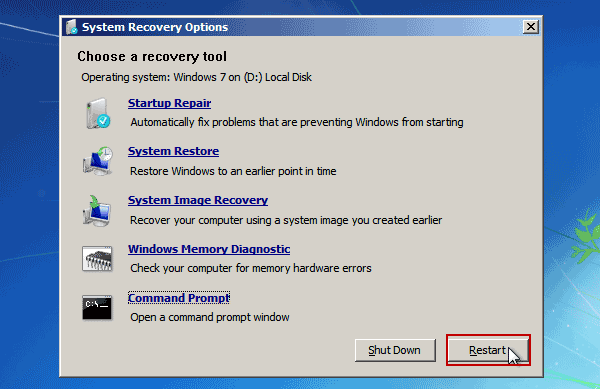Click the Restart button
Image resolution: width=600 pixels, height=389 pixels.
(x=488, y=350)
